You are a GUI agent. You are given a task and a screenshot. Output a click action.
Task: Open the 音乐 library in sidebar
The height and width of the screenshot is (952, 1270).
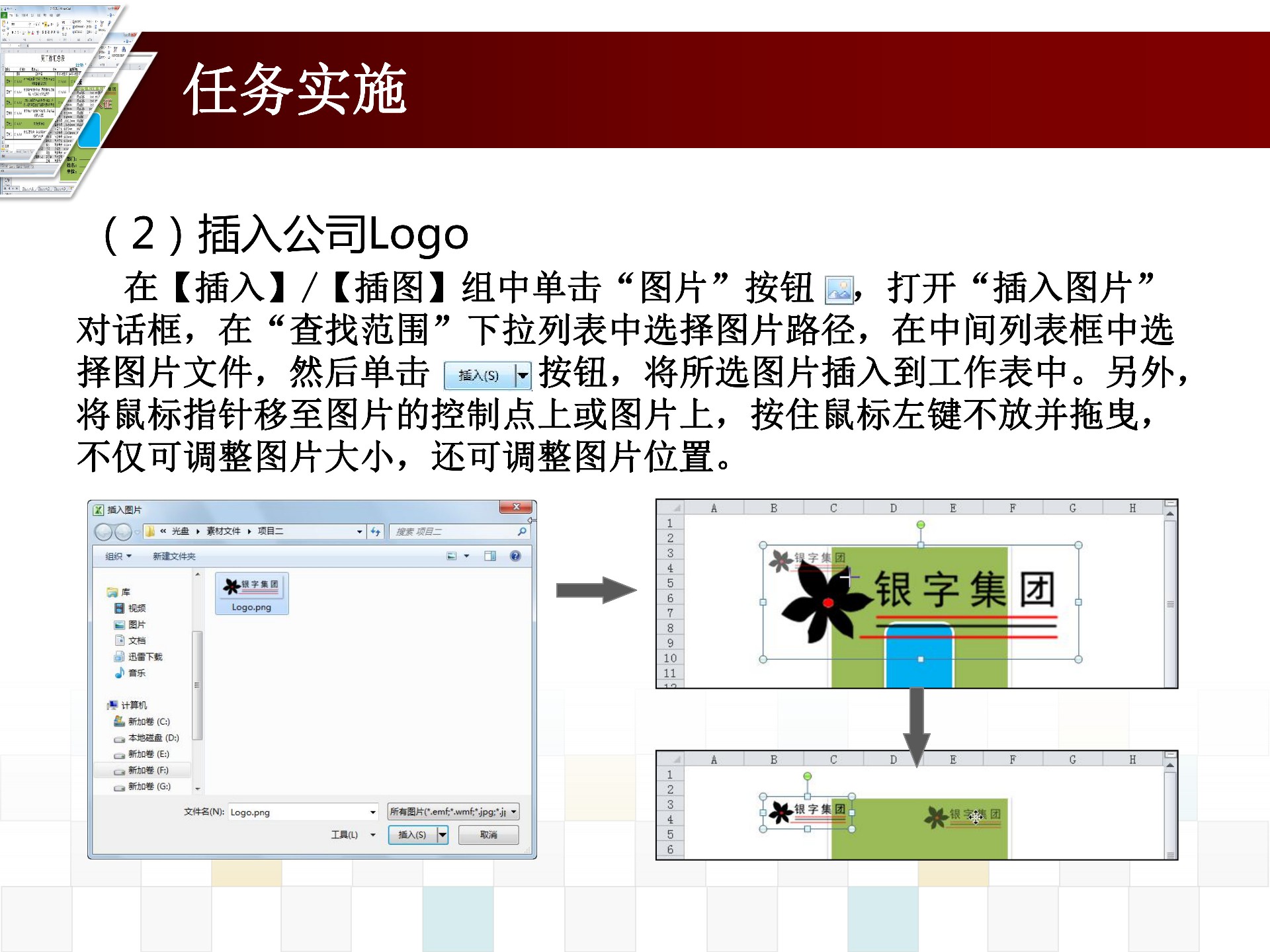[x=136, y=673]
